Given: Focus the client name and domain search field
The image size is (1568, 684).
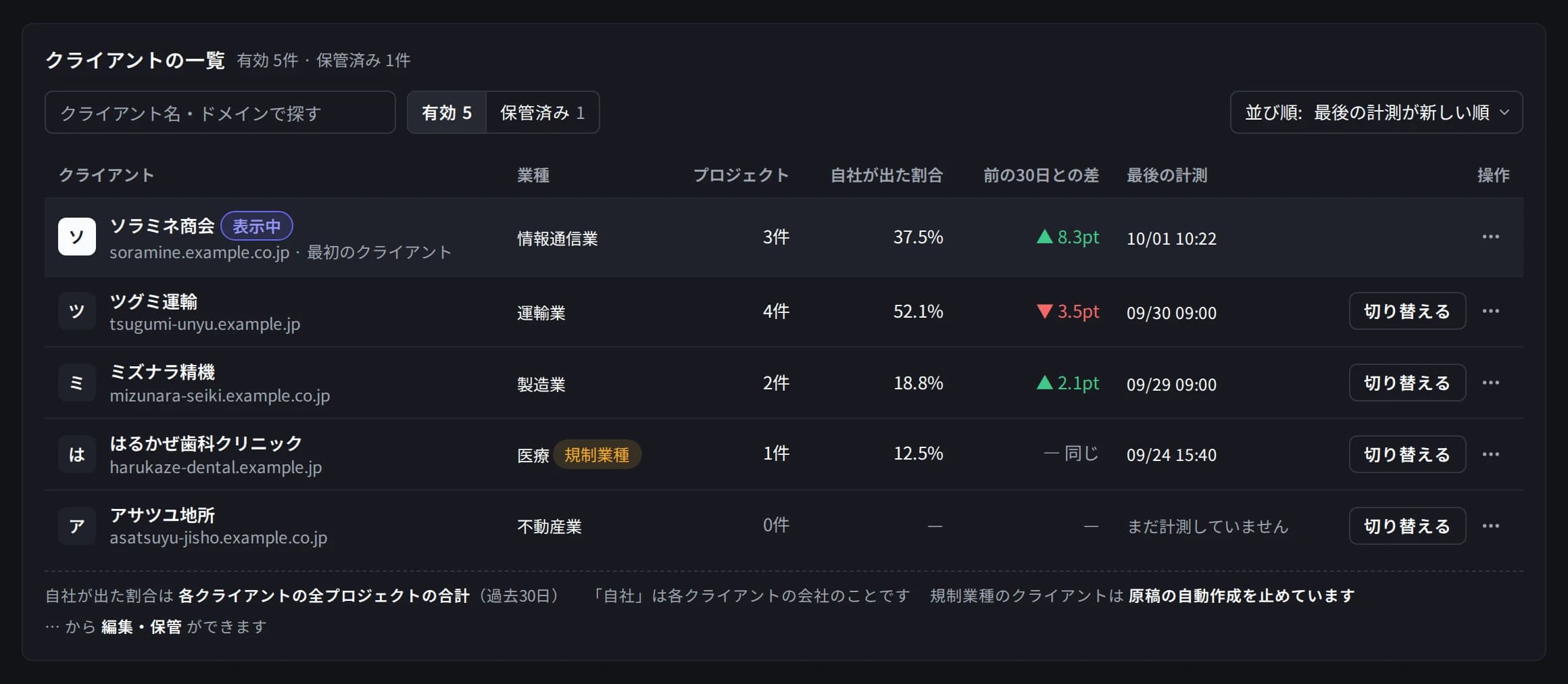Looking at the screenshot, I should click(x=220, y=112).
